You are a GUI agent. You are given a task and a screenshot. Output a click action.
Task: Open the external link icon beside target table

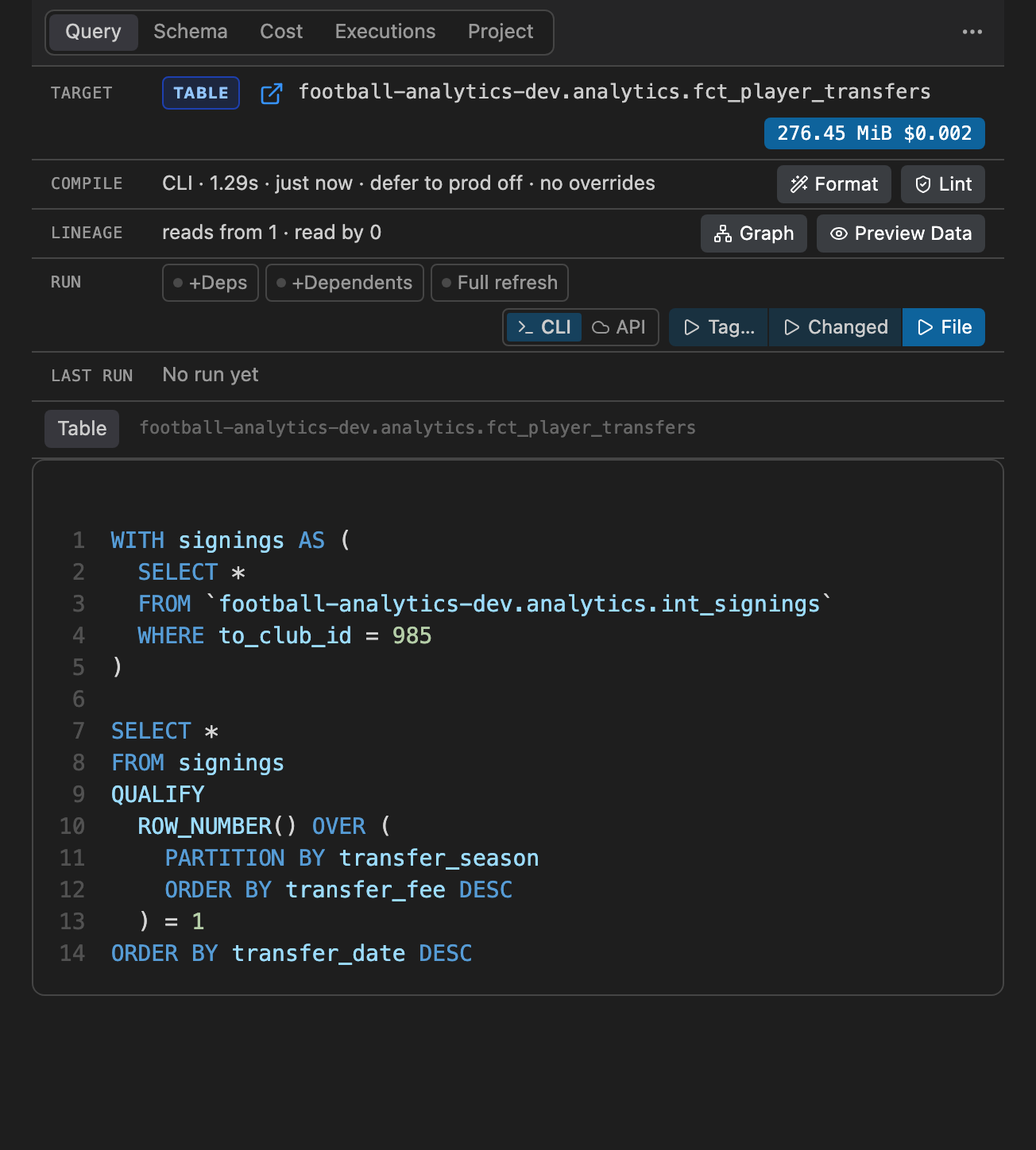pyautogui.click(x=272, y=94)
